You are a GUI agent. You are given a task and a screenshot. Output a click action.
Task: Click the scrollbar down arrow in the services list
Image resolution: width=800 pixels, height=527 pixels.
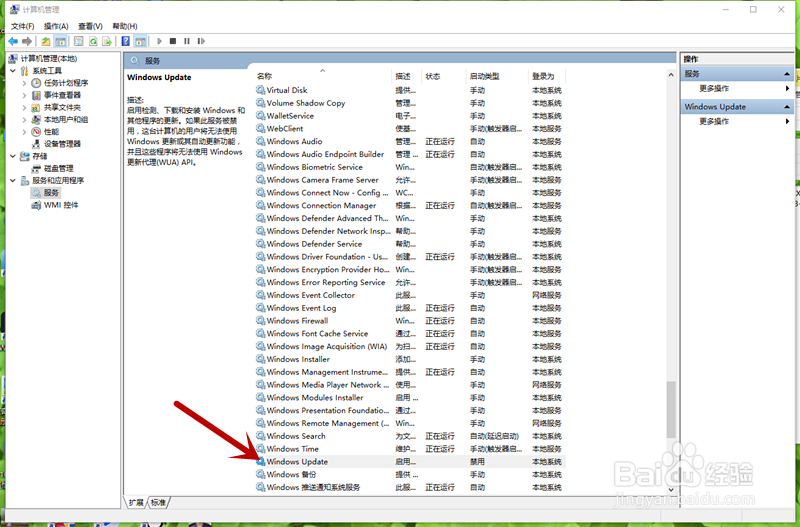click(671, 489)
